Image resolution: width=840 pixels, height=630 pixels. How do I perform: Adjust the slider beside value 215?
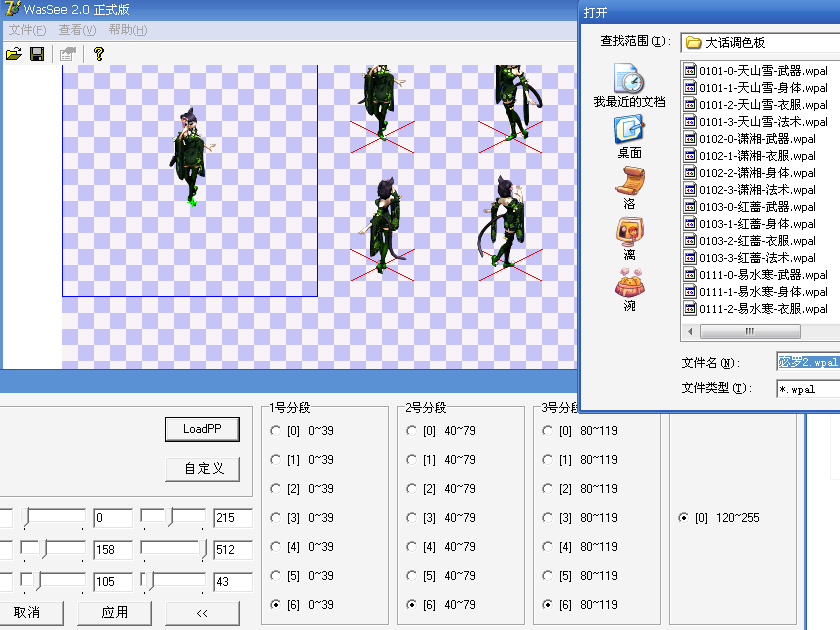[172, 518]
